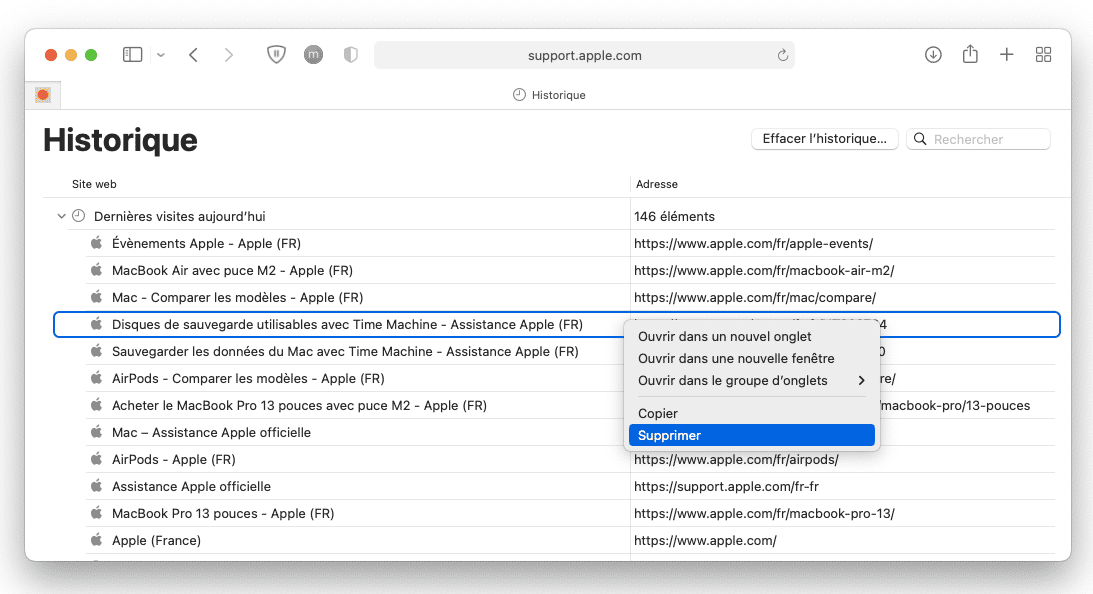Screen dimensions: 1093x594
Task: Go back with the left arrow
Action: point(194,55)
